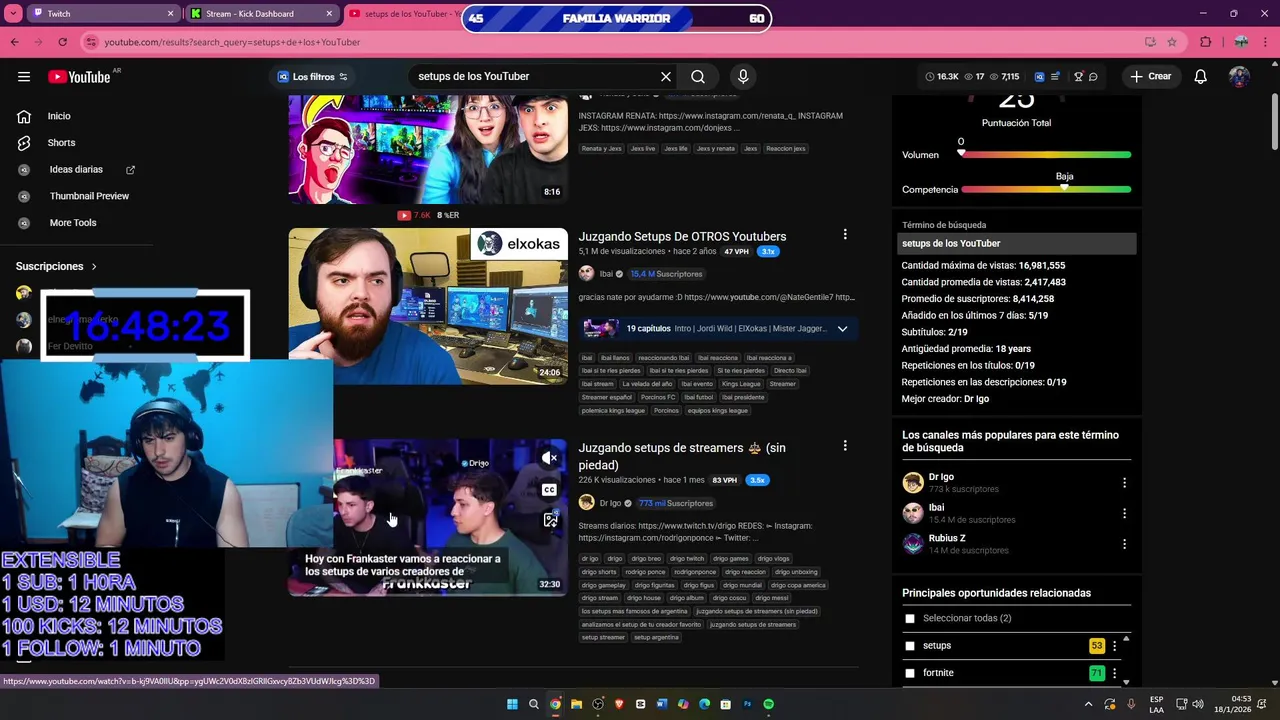The image size is (1280, 720).
Task: Click in the YouTube search input field
Action: [535, 76]
